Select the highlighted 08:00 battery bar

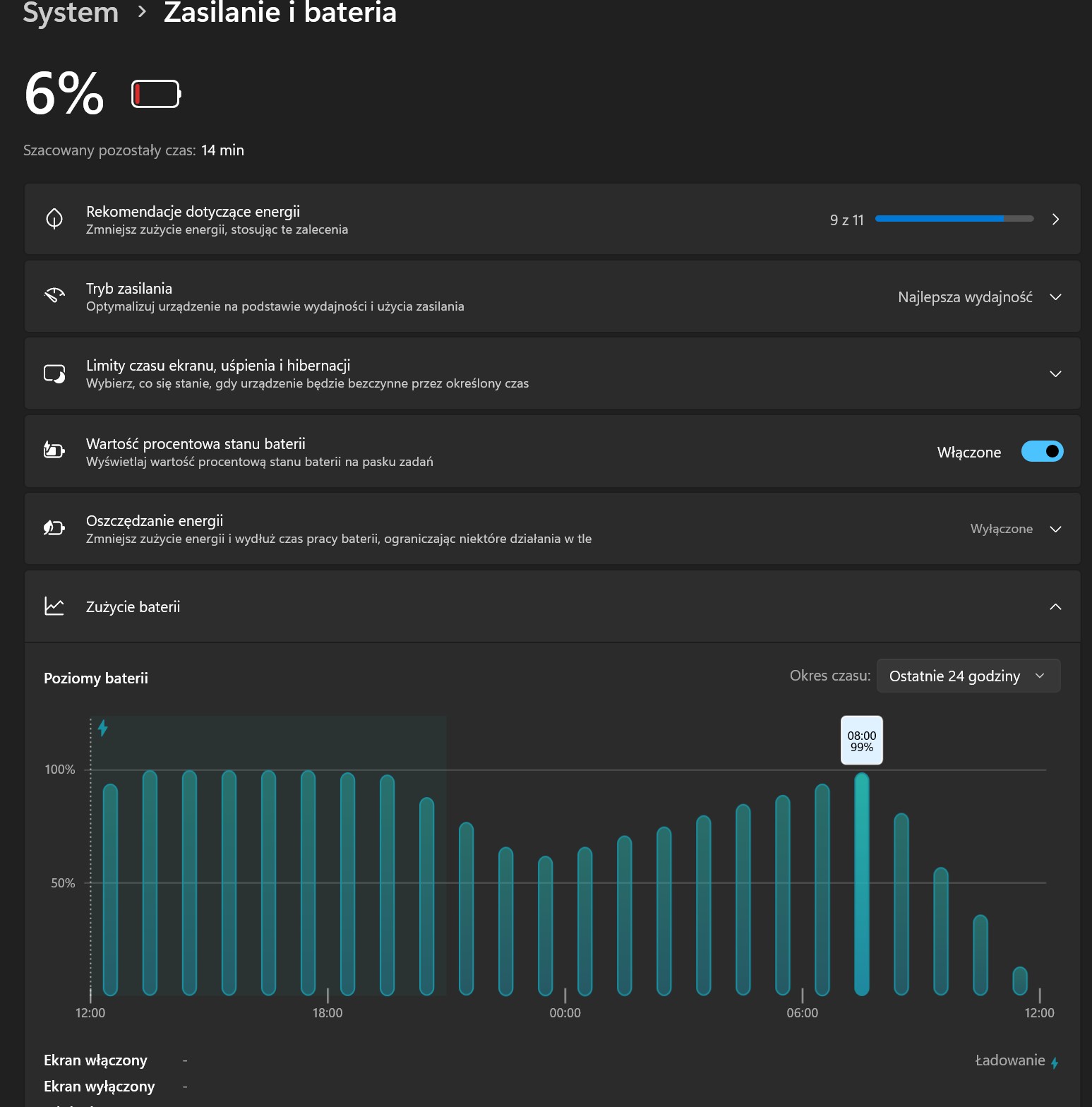(x=861, y=882)
